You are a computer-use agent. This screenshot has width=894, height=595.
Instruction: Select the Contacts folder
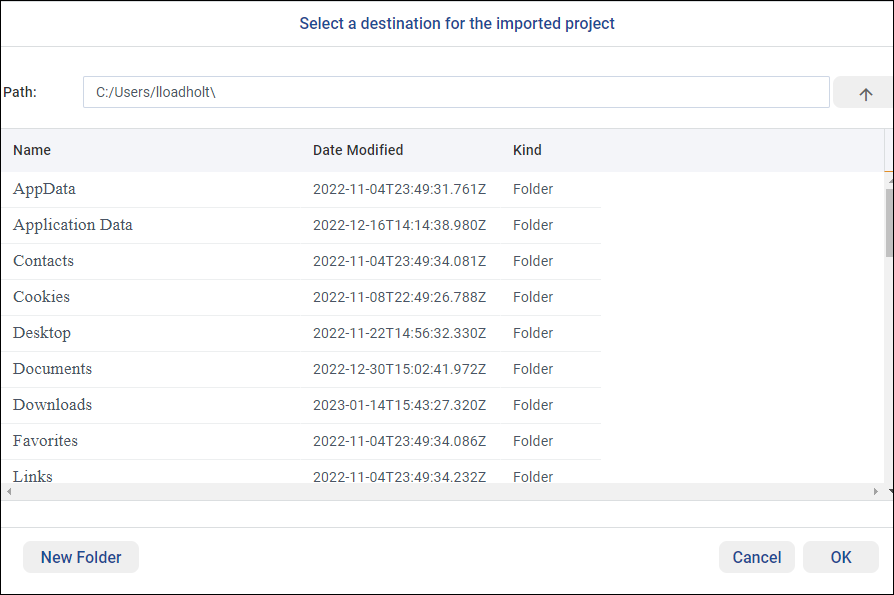43,261
